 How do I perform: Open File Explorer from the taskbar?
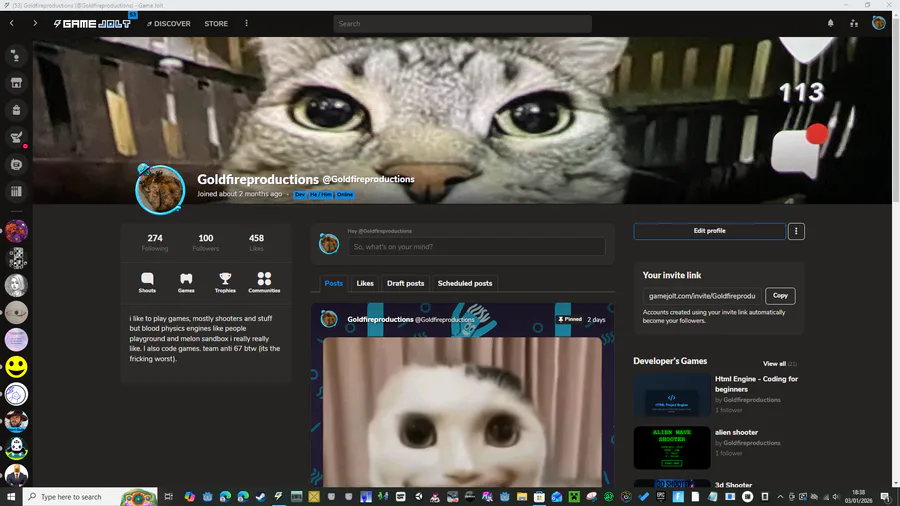[522, 497]
